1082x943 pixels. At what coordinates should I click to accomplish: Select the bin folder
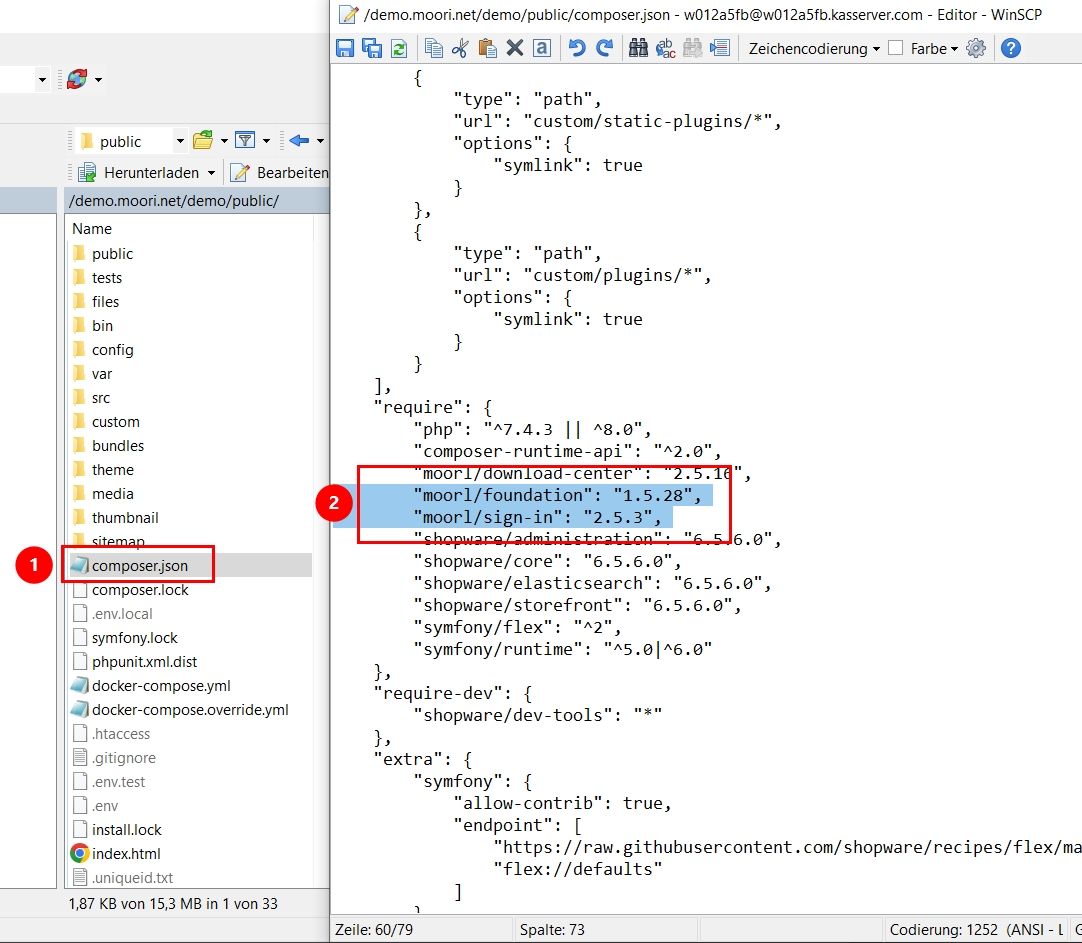point(102,326)
